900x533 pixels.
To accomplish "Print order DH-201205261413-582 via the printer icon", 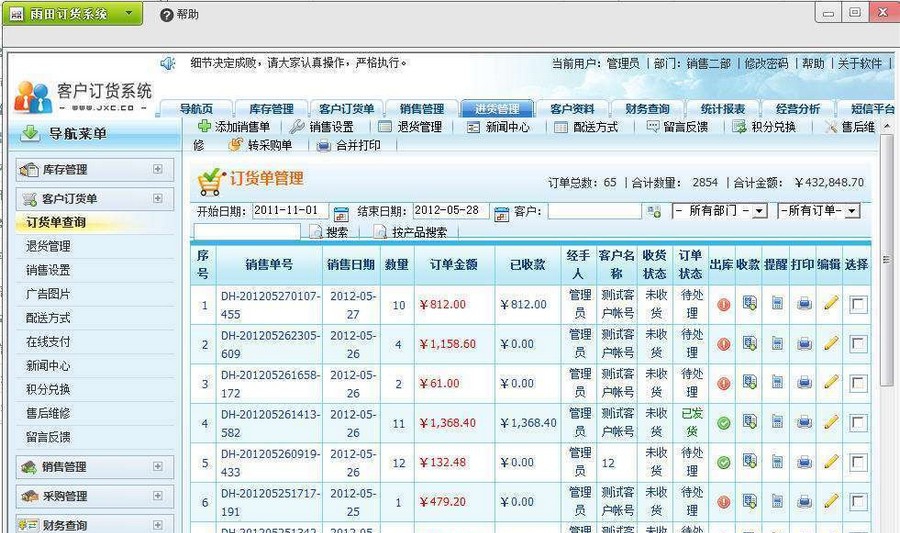I will click(x=805, y=422).
